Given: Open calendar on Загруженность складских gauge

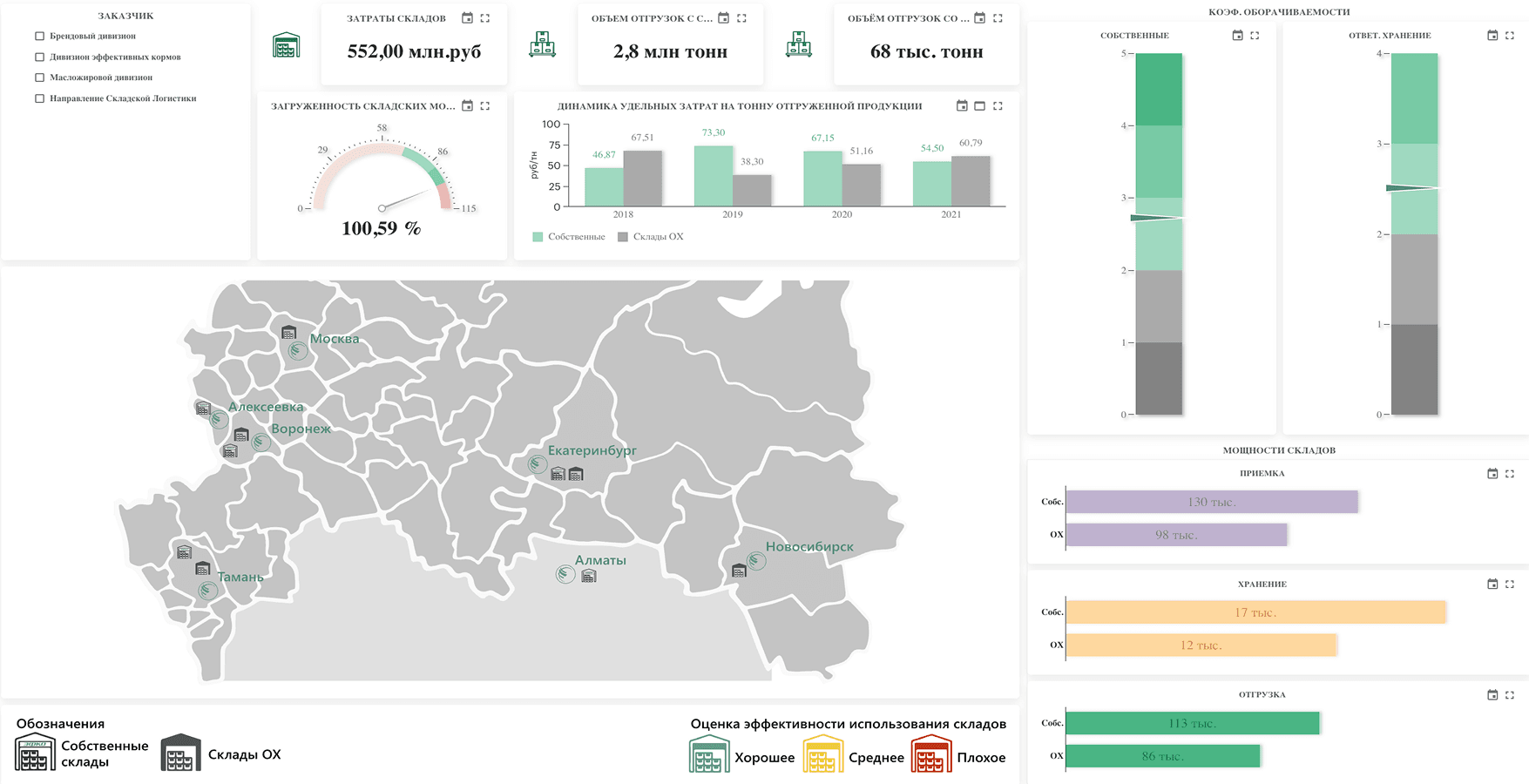Looking at the screenshot, I should point(467,106).
